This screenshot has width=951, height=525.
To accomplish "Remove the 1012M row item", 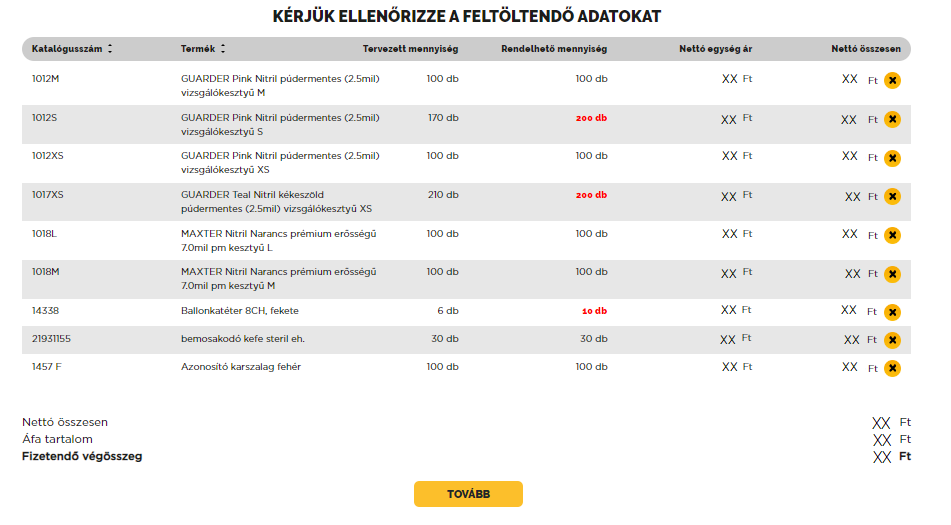I will [892, 80].
